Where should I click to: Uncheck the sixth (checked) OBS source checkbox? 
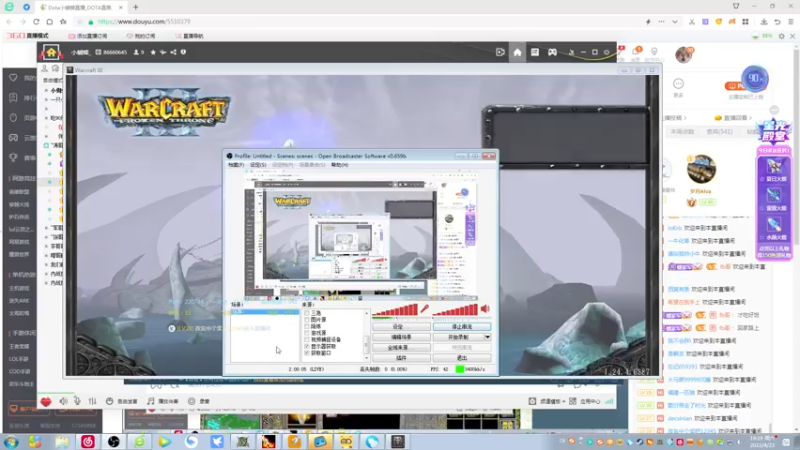pos(307,346)
